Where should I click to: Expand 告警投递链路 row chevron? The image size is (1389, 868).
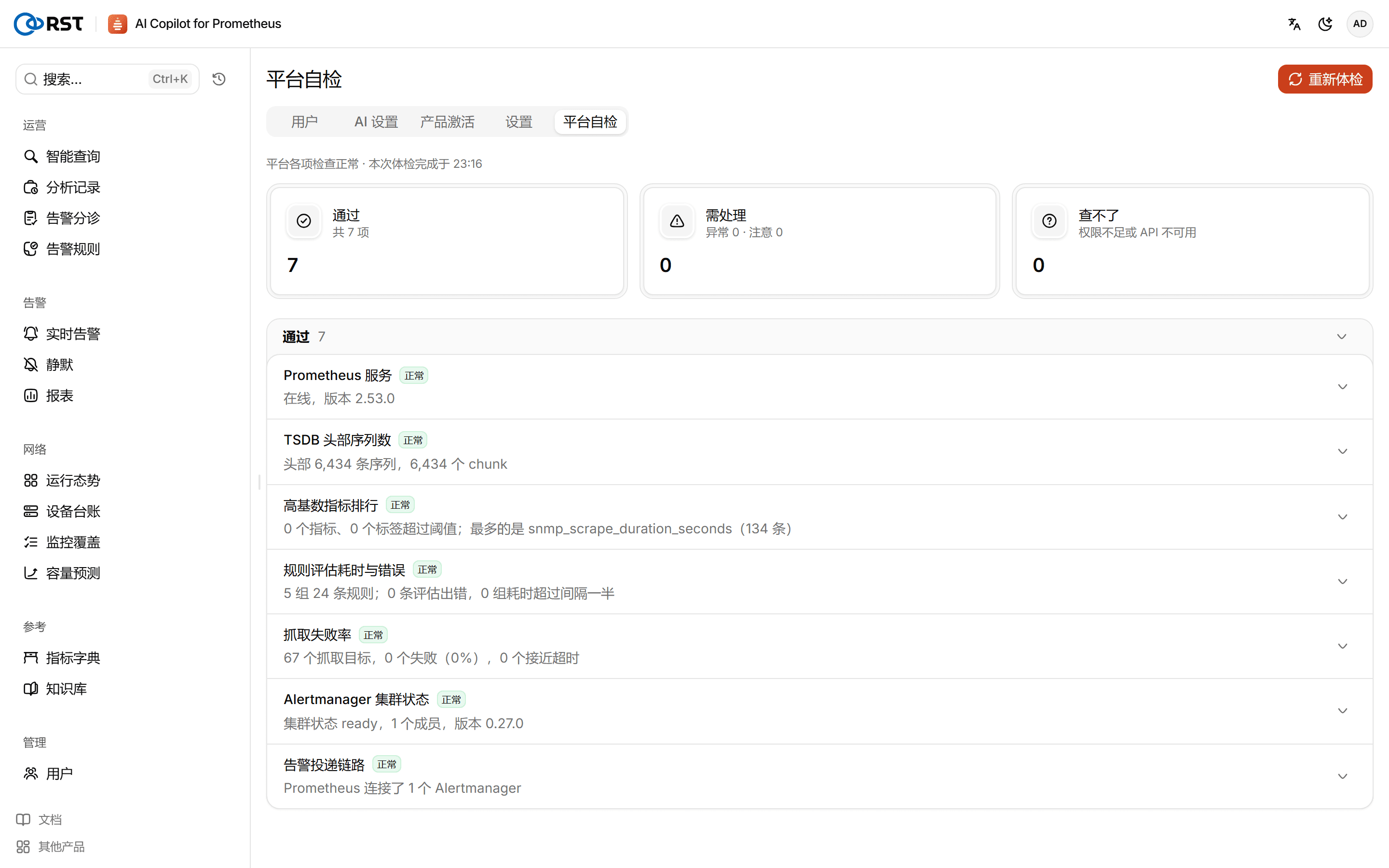1343,776
